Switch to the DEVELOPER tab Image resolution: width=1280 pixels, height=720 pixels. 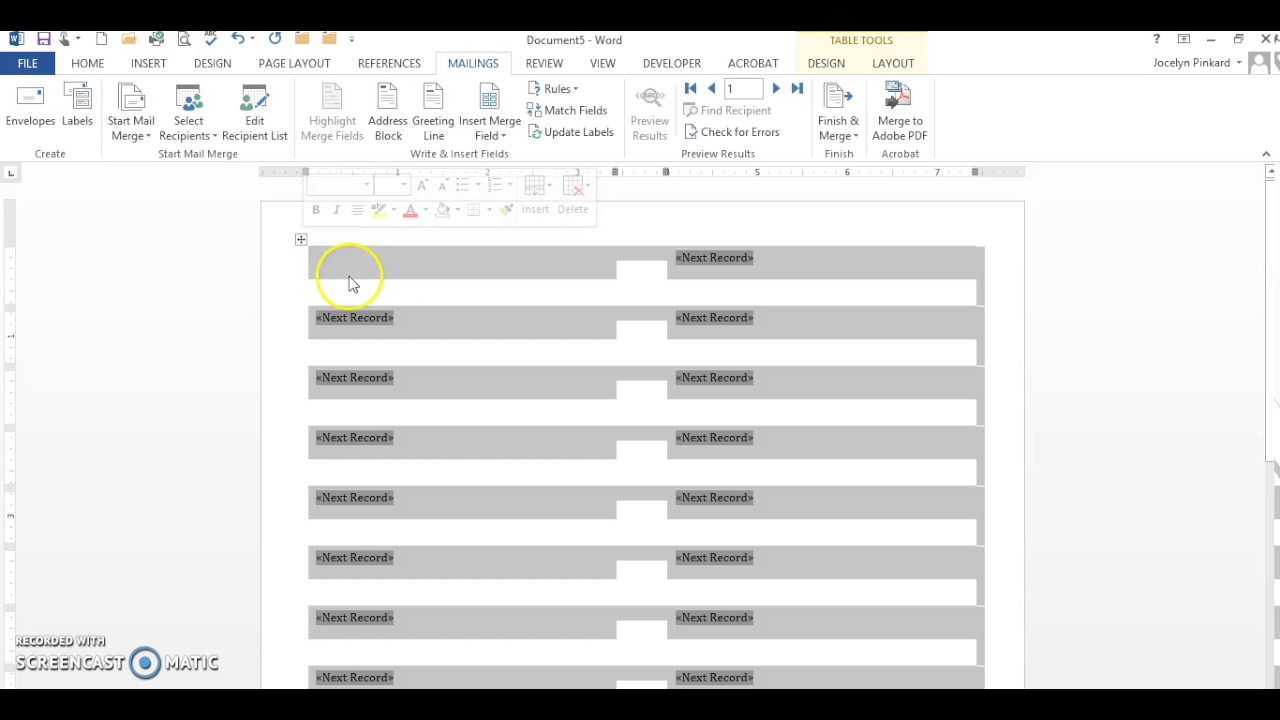[671, 63]
